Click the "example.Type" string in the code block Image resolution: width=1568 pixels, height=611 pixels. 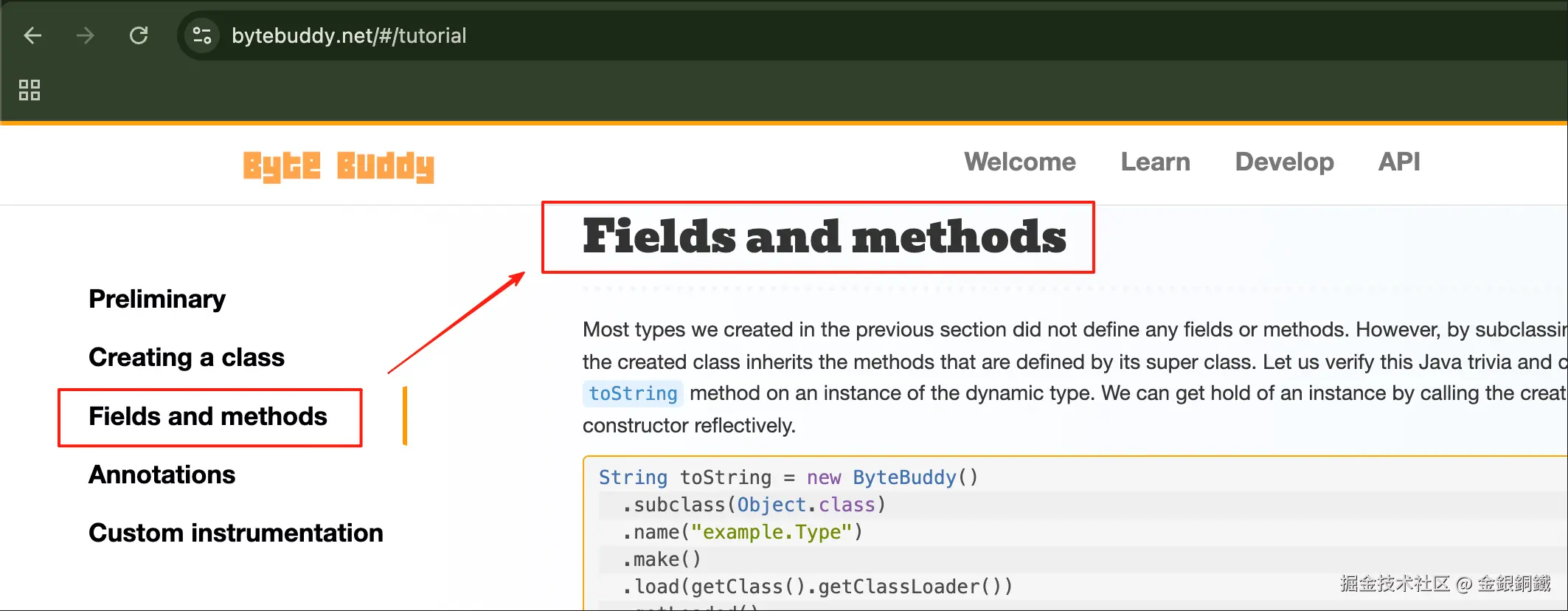(x=771, y=532)
